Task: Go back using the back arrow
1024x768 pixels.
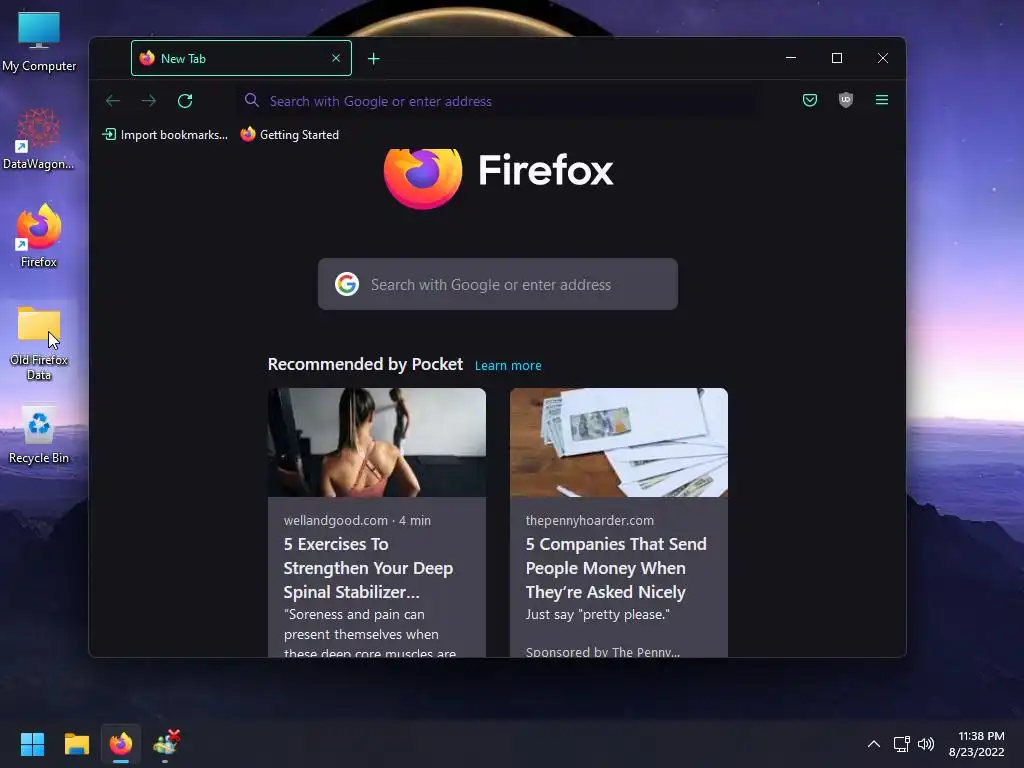Action: click(113, 101)
